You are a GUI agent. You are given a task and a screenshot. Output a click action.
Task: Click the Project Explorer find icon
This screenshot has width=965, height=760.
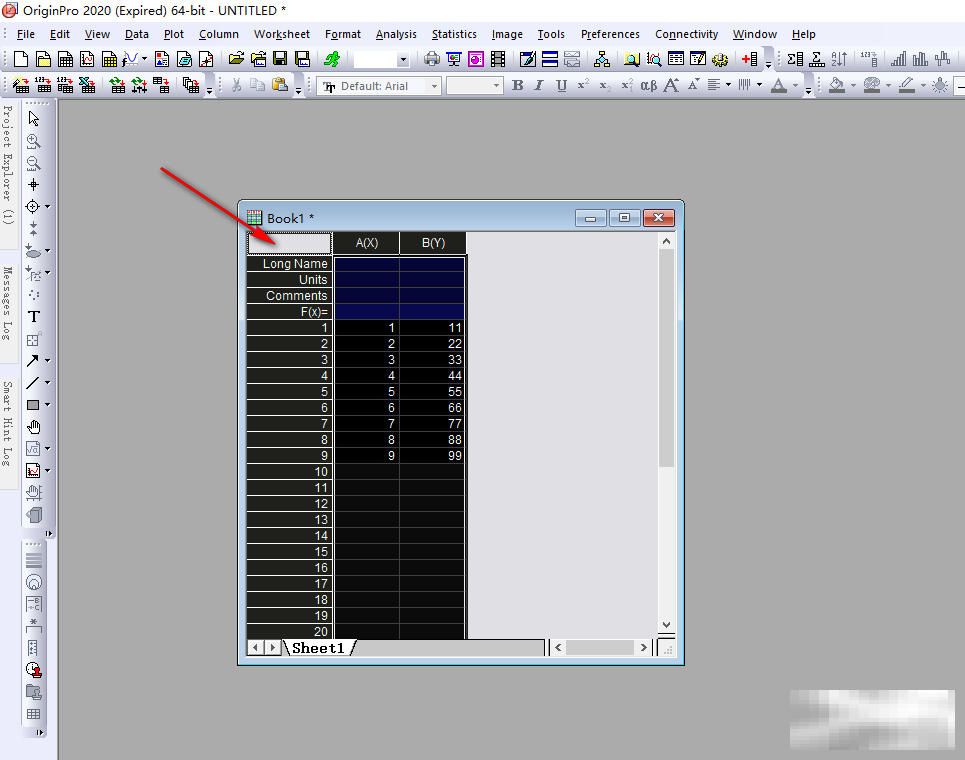631,59
